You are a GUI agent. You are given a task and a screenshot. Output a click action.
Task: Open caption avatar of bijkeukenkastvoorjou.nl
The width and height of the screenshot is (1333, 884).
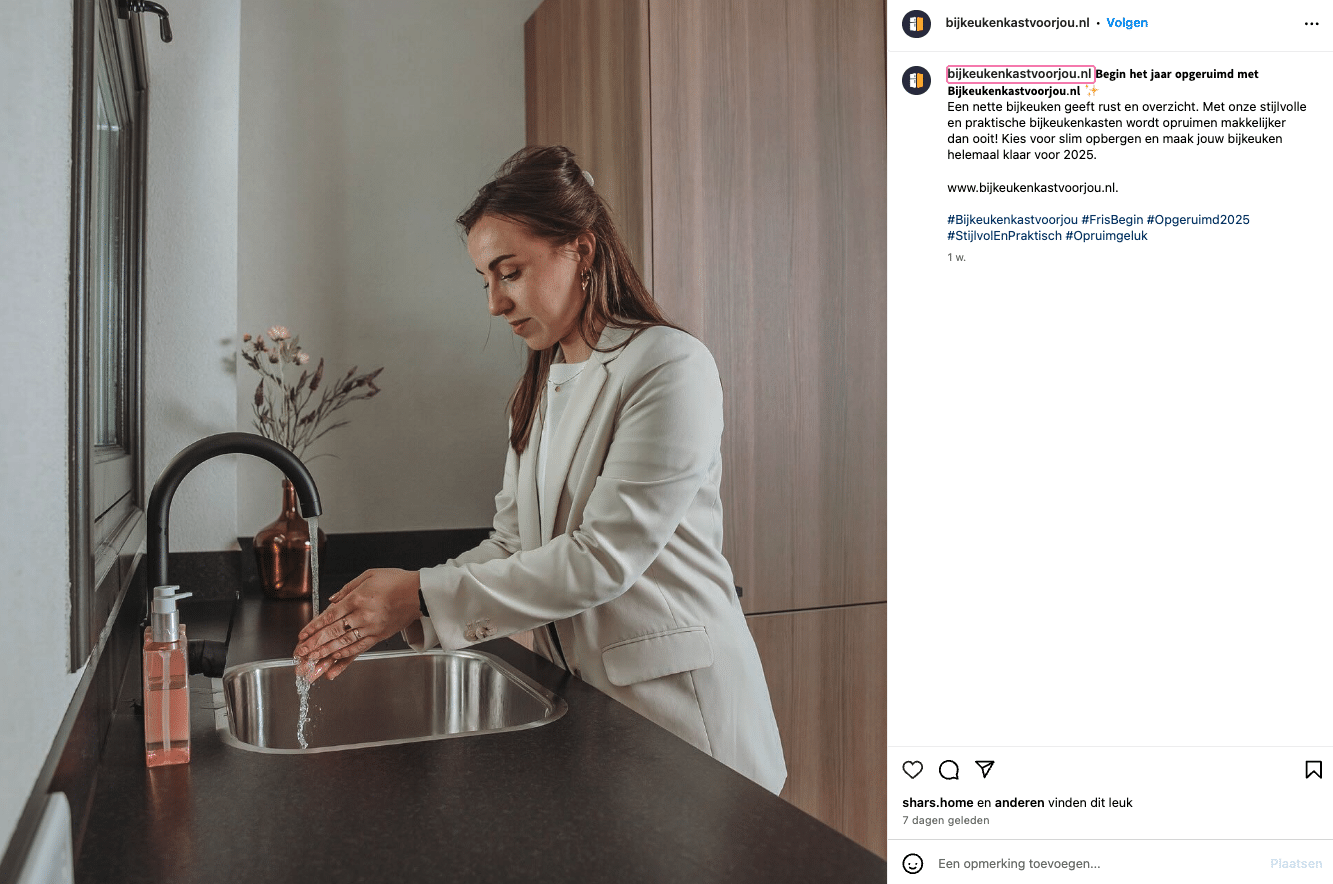point(916,81)
